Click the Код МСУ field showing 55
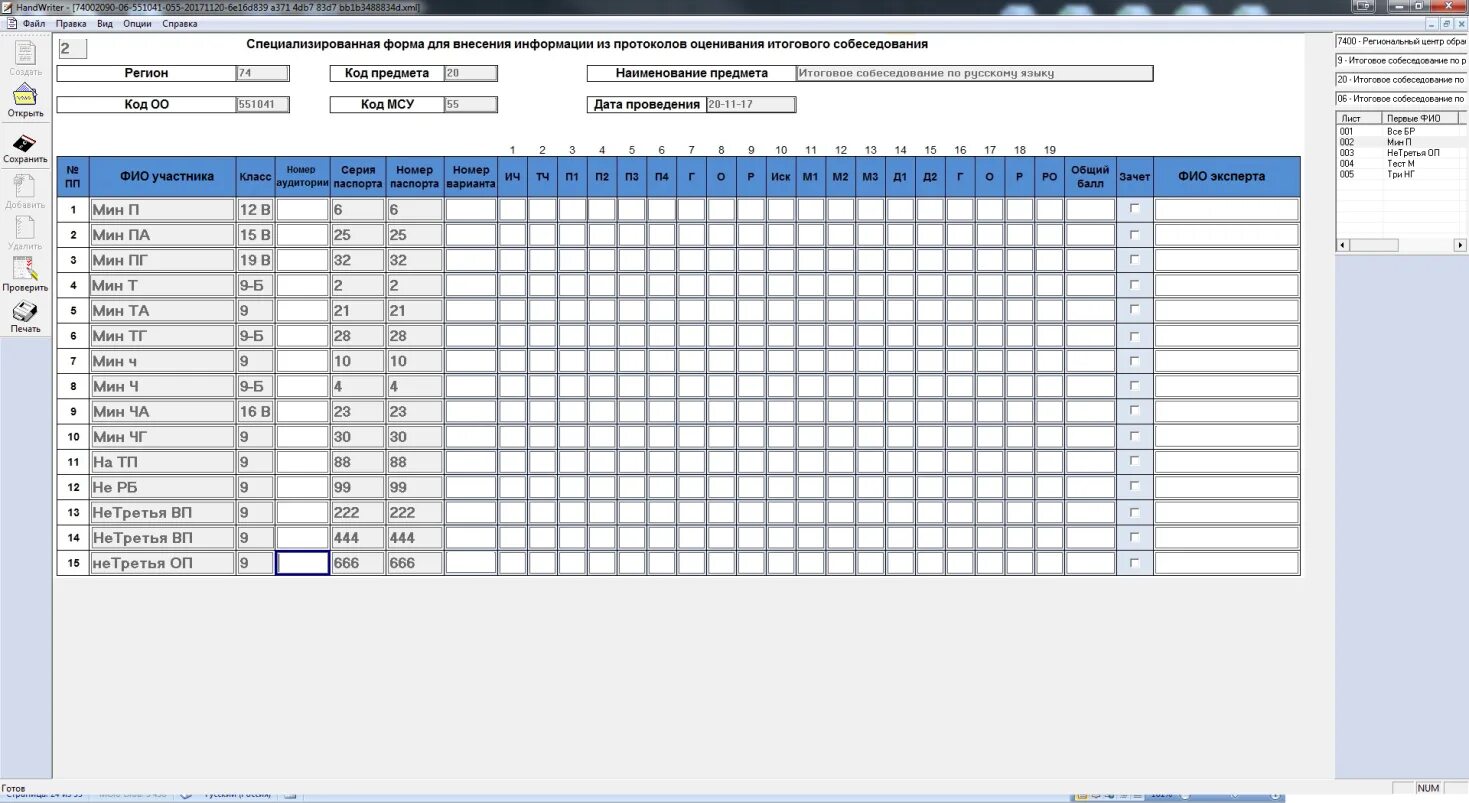This screenshot has width=1469, height=803. click(x=471, y=104)
